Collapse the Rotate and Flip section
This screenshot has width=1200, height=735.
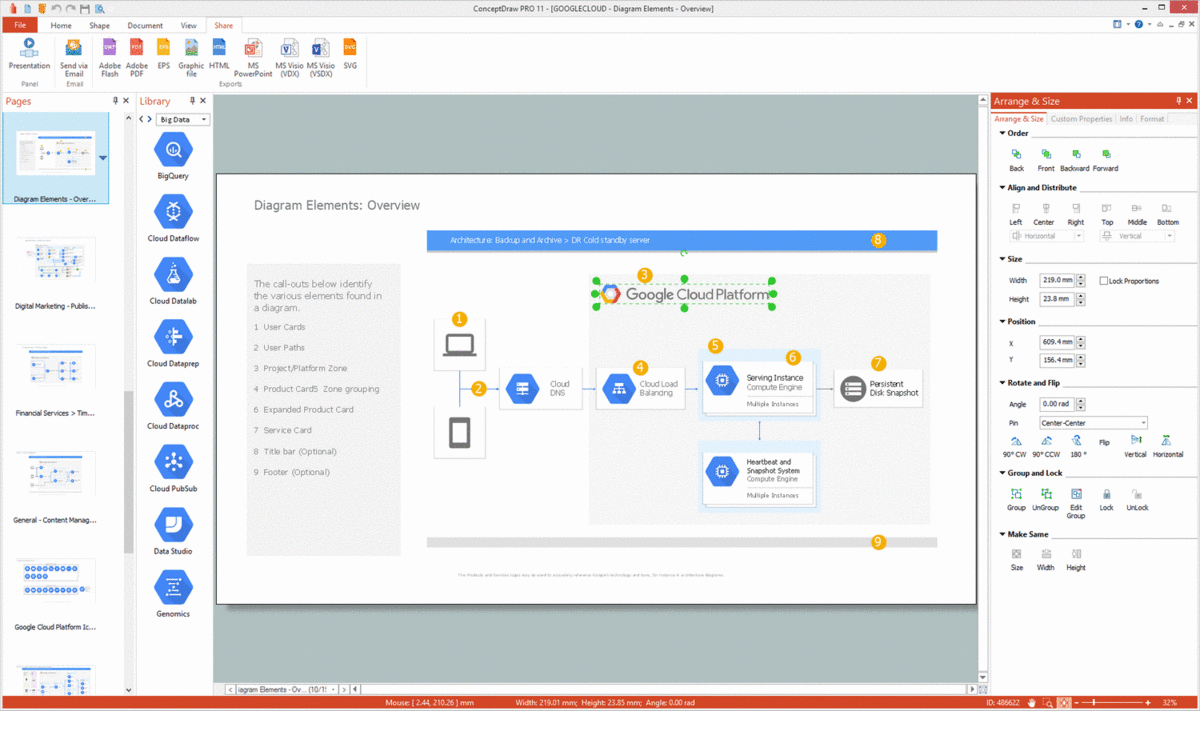(1002, 383)
